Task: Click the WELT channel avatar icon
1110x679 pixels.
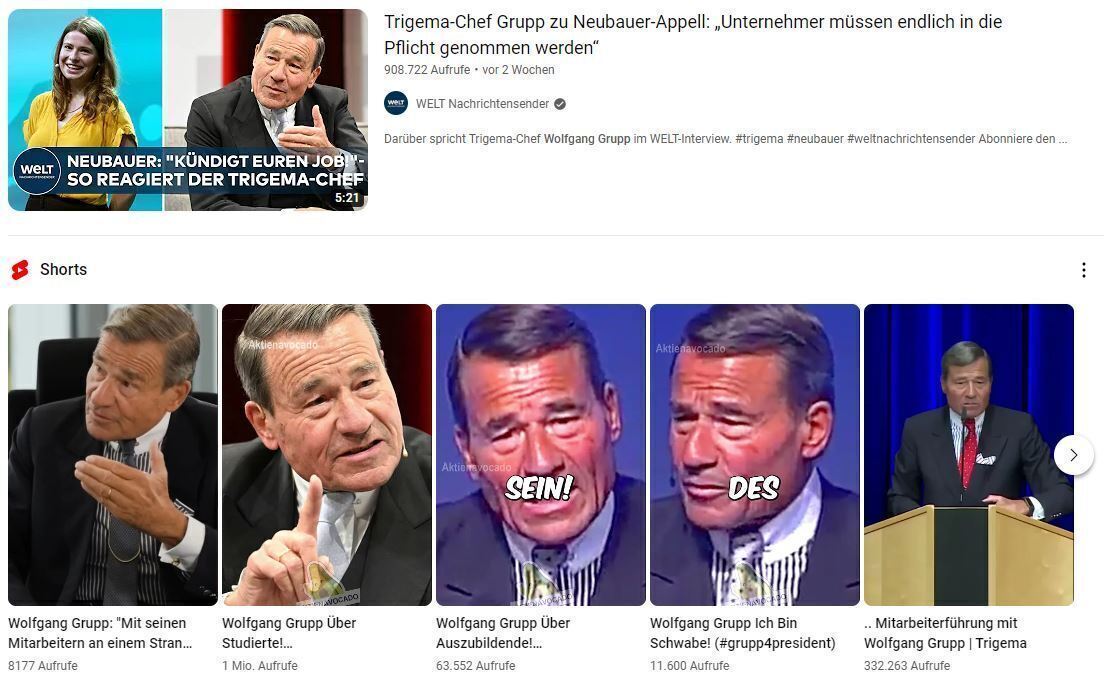Action: pyautogui.click(x=396, y=103)
